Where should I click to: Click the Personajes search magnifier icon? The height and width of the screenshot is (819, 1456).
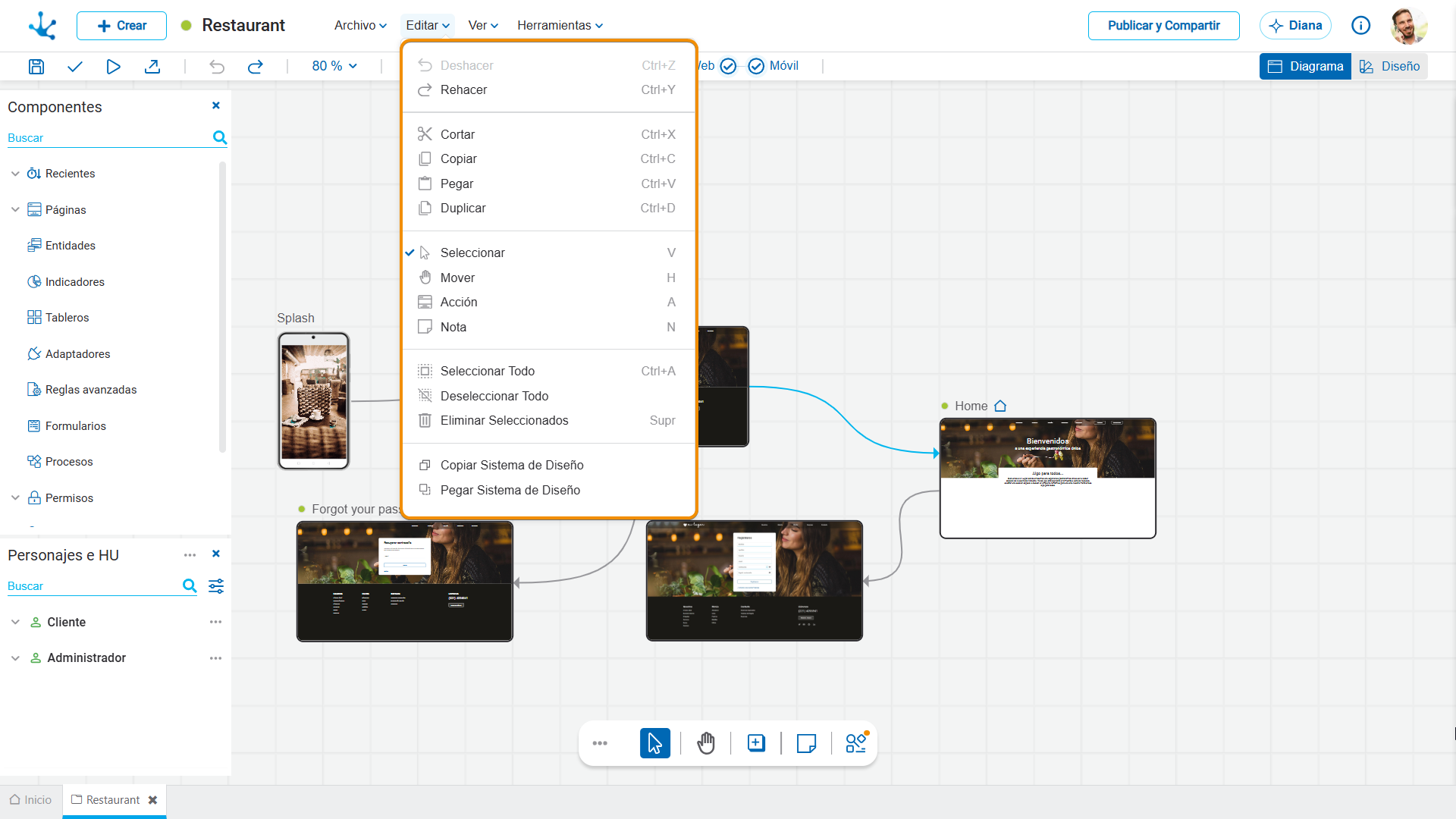pos(190,585)
